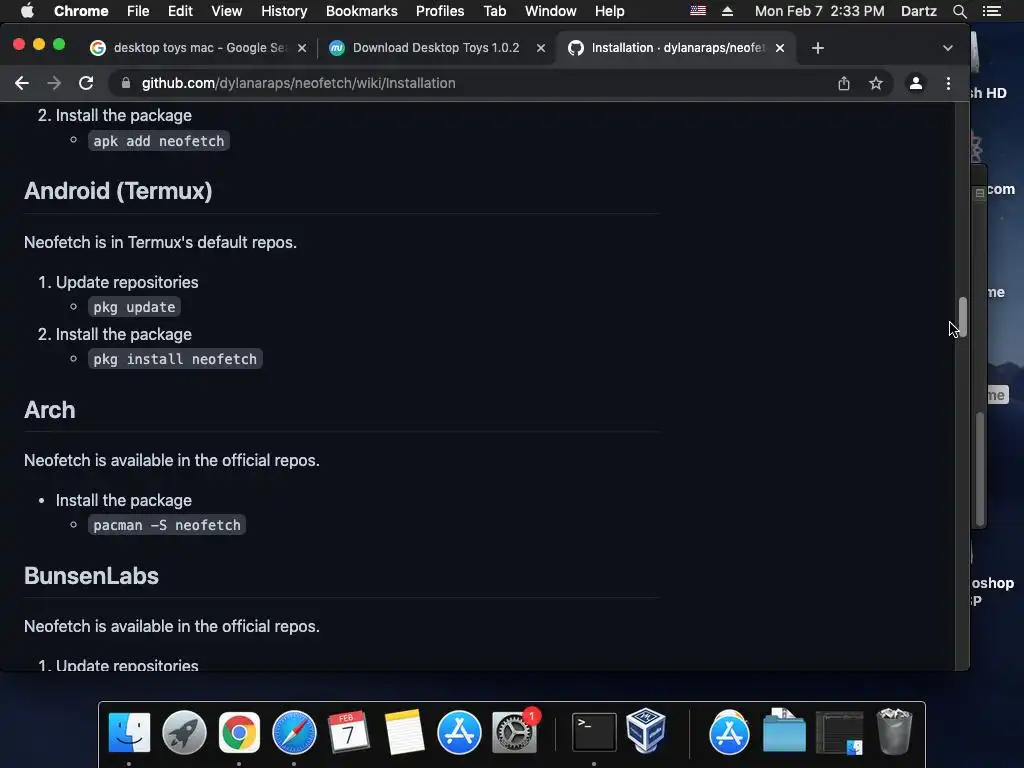Switch to the Download Desktop Toys tab

(x=436, y=48)
